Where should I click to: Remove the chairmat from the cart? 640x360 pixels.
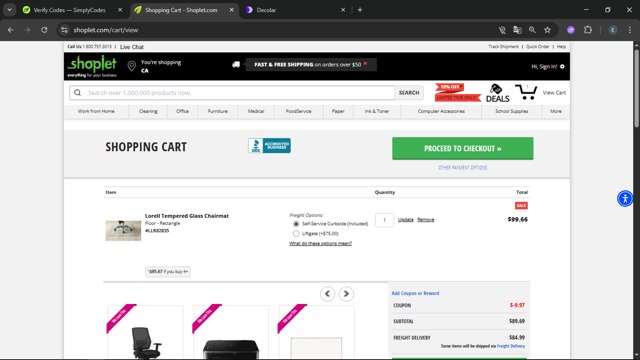click(x=425, y=220)
